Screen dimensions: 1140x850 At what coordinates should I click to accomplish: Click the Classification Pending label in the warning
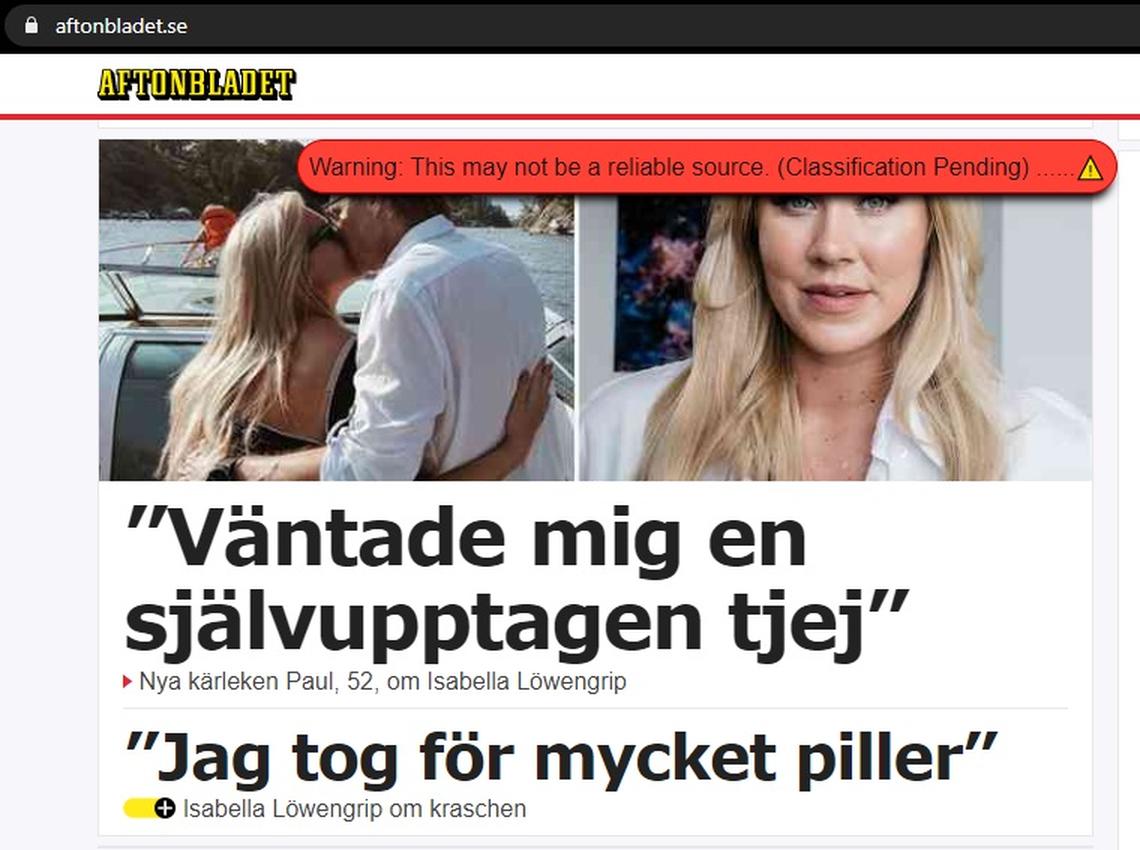(x=904, y=167)
